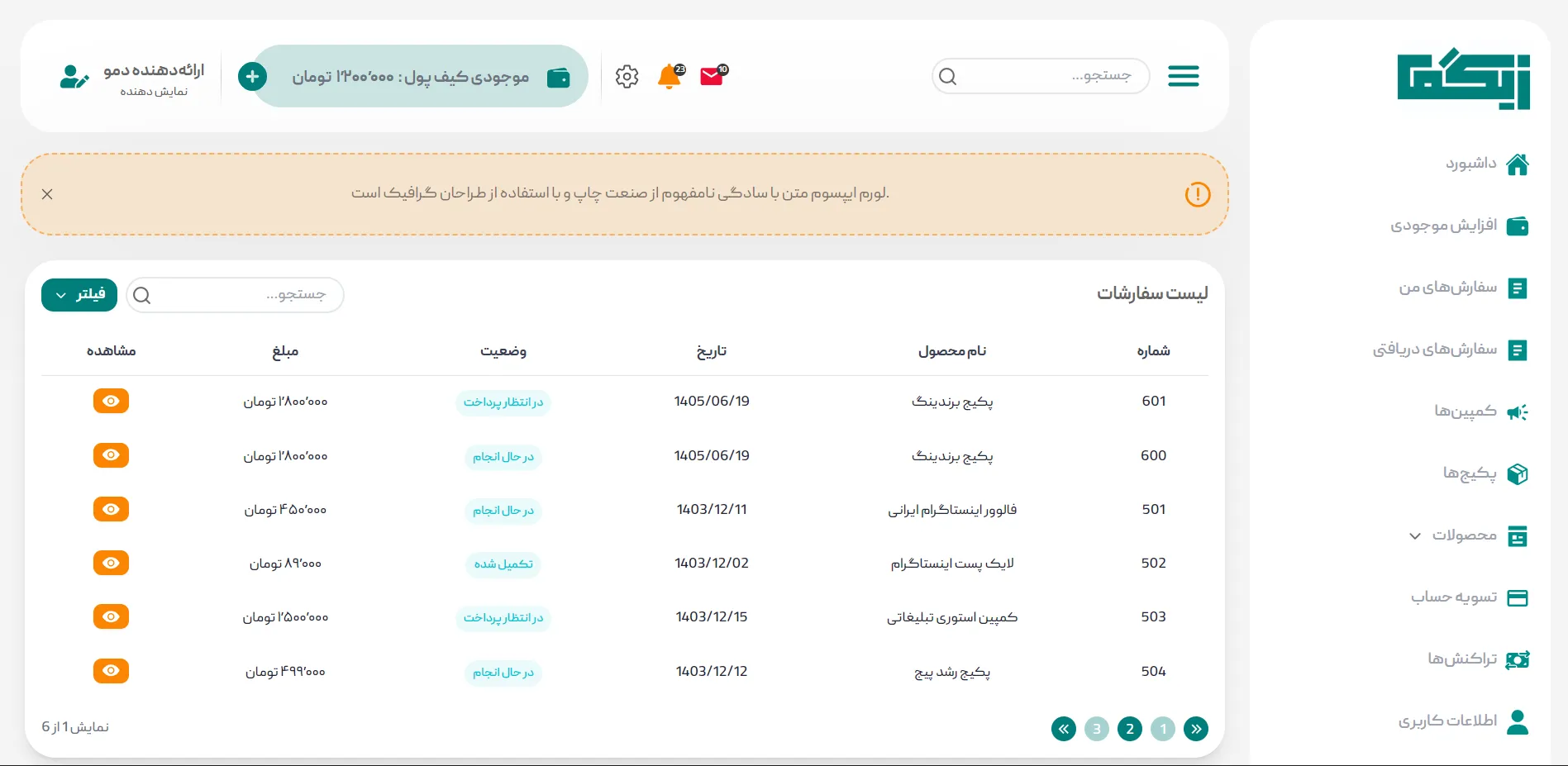Select تراکنش‌ها in the sidebar
The width and height of the screenshot is (1568, 766).
click(x=1478, y=659)
